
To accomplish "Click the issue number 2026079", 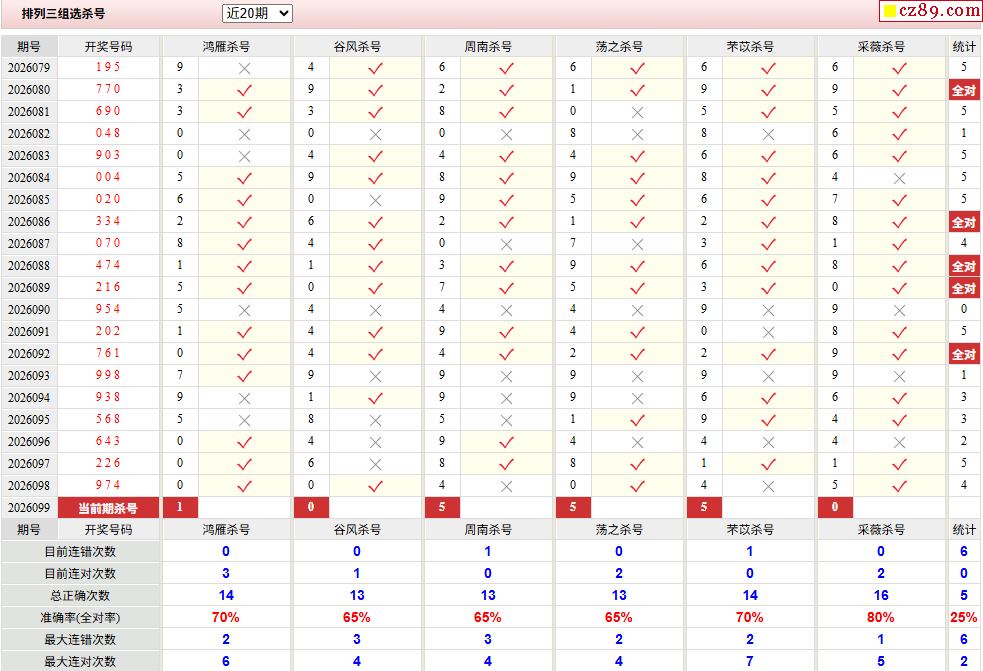I will click(x=29, y=67).
